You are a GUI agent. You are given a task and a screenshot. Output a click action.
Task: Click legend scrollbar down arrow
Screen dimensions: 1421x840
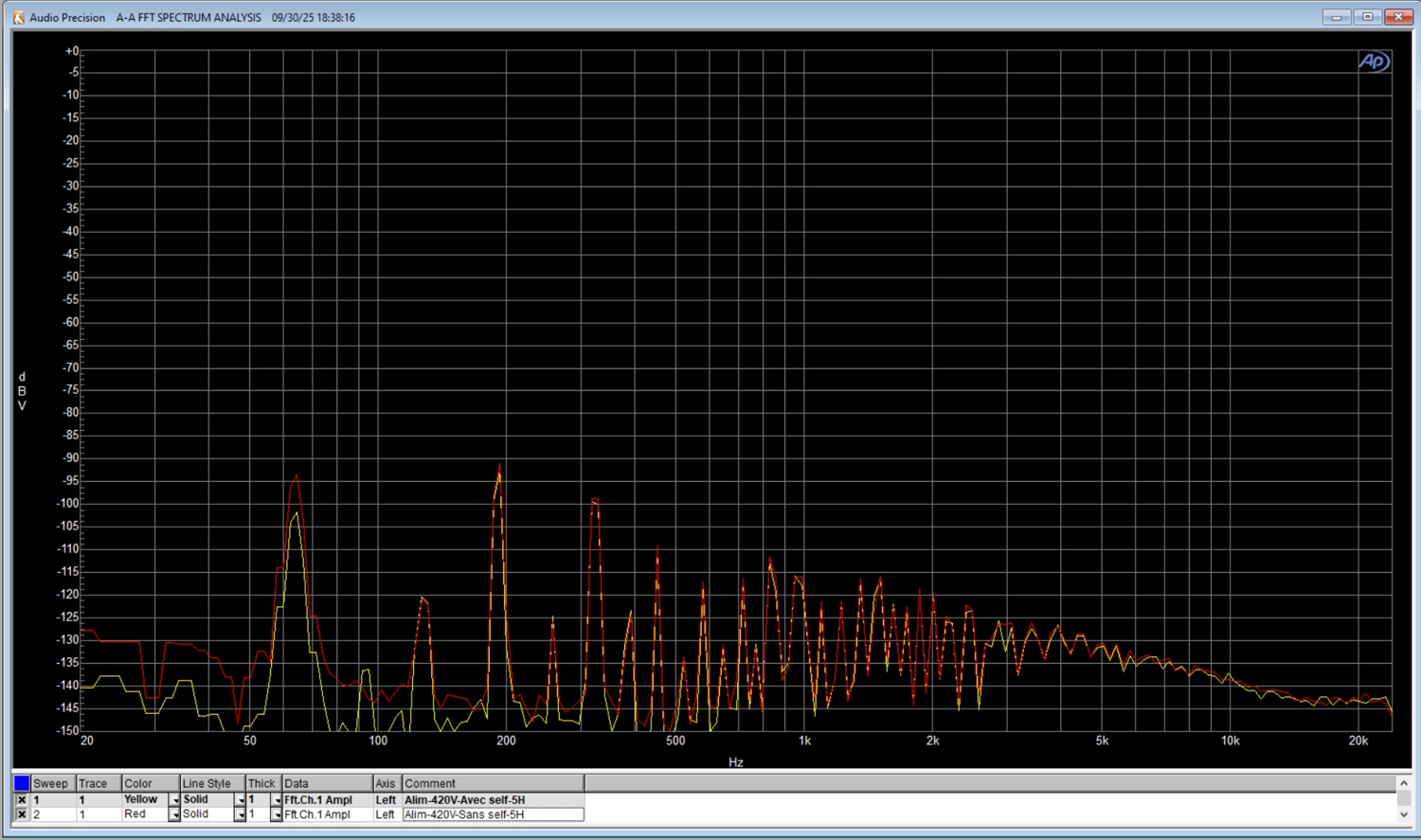(x=1404, y=814)
